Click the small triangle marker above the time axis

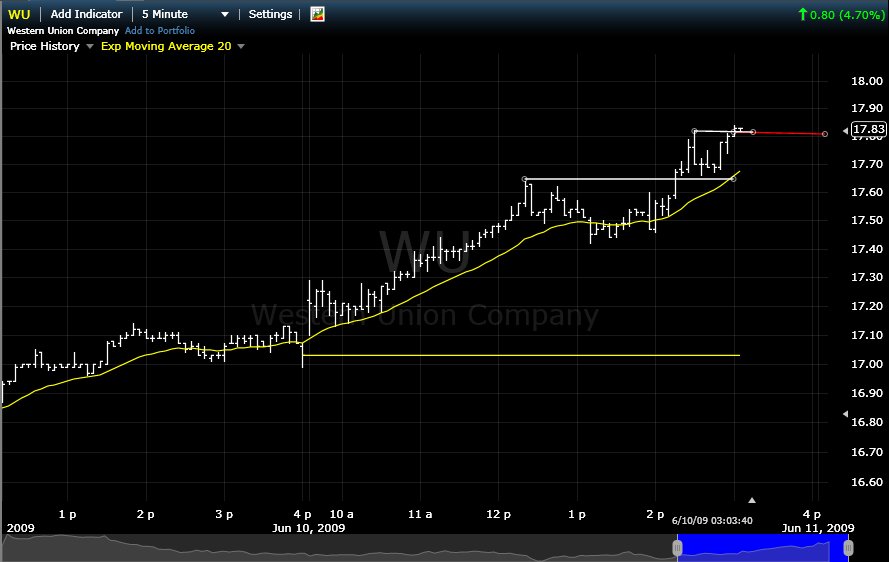[x=752, y=500]
